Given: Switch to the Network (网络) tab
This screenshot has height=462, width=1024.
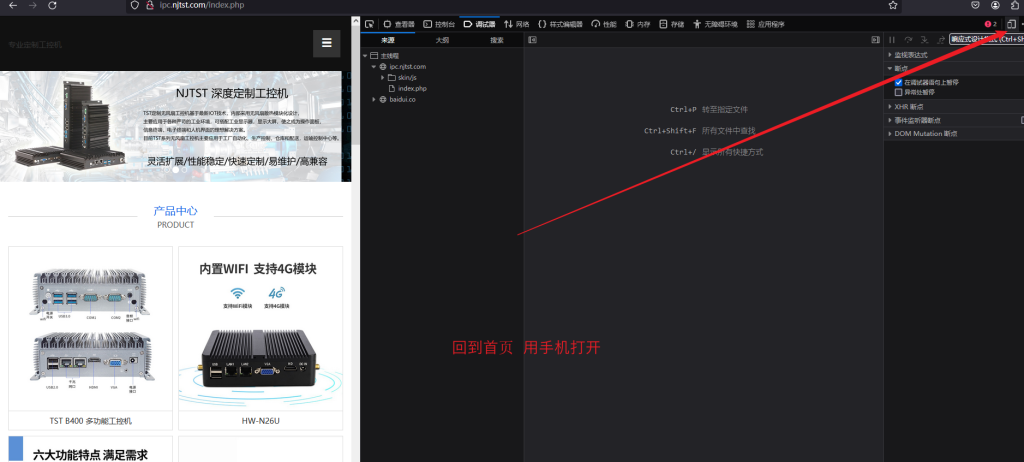Looking at the screenshot, I should tap(516, 23).
